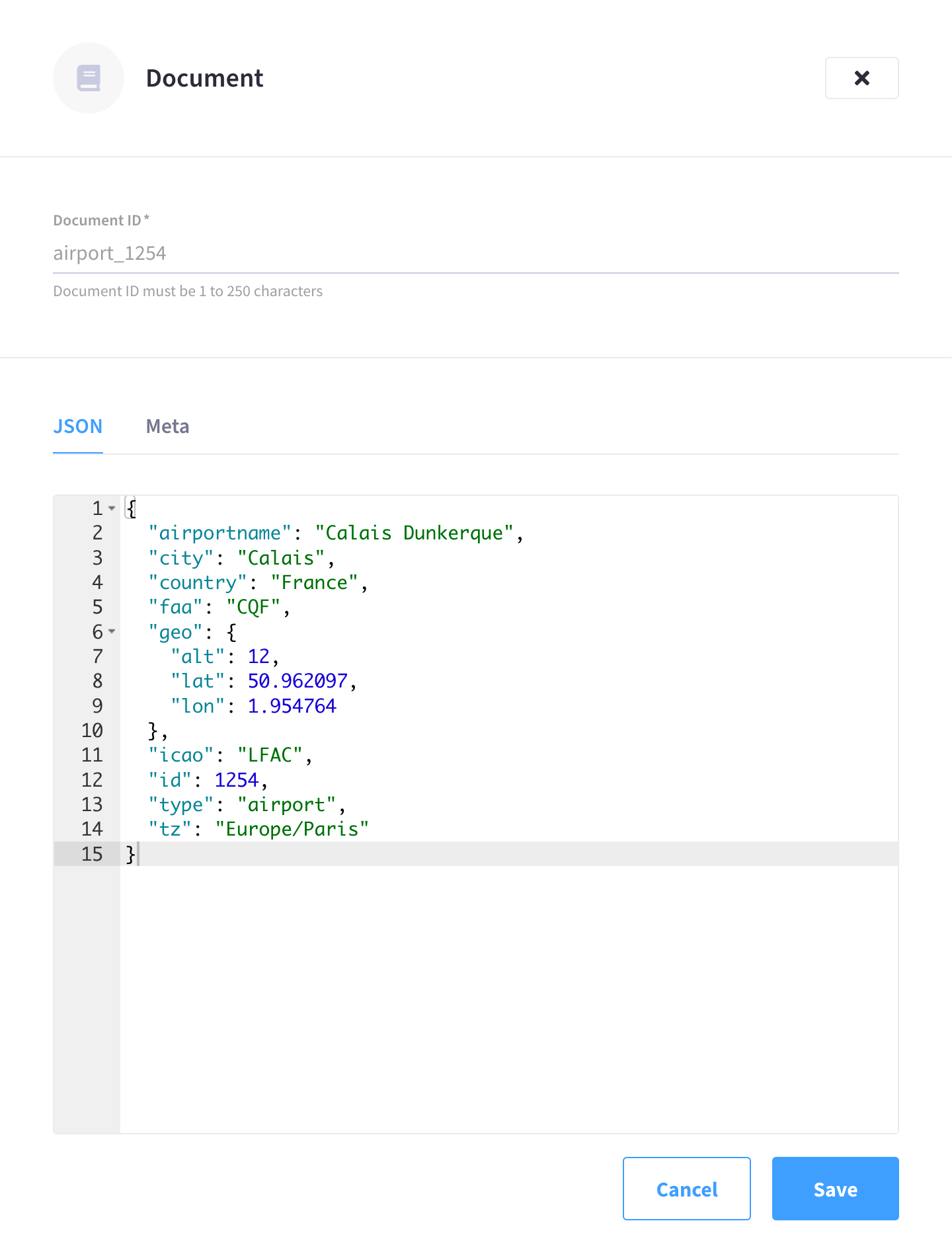Click the "Calais" city value
Screen dimensions: 952x1260
[281, 558]
